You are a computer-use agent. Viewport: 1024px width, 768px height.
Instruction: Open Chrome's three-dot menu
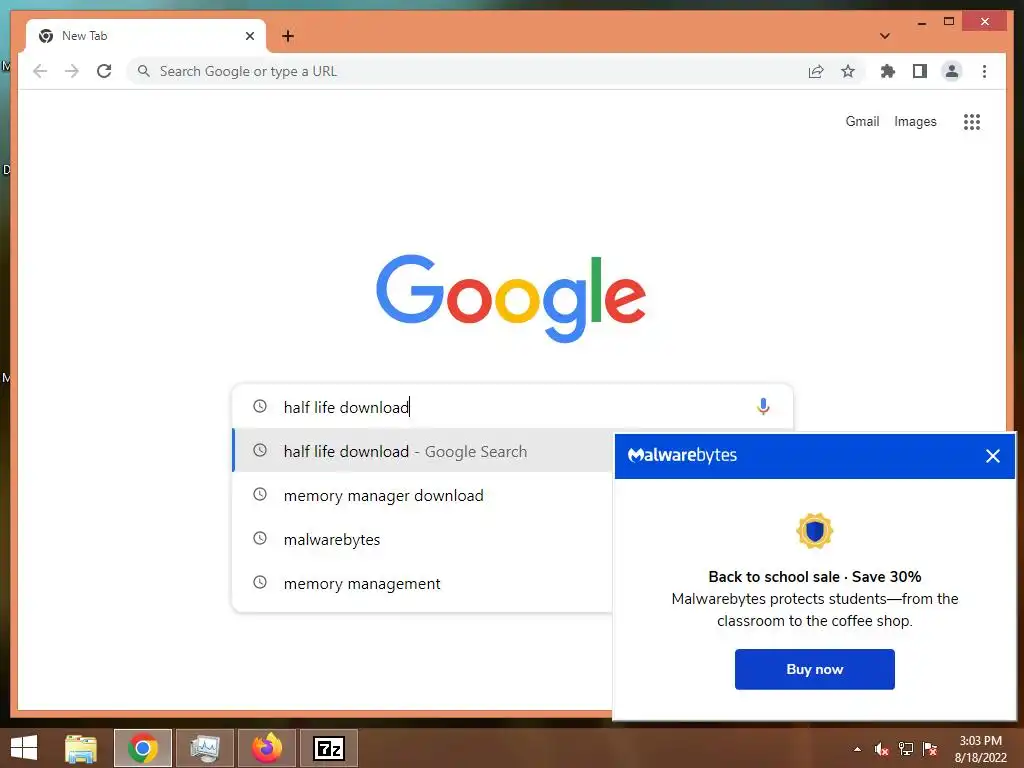pos(984,71)
